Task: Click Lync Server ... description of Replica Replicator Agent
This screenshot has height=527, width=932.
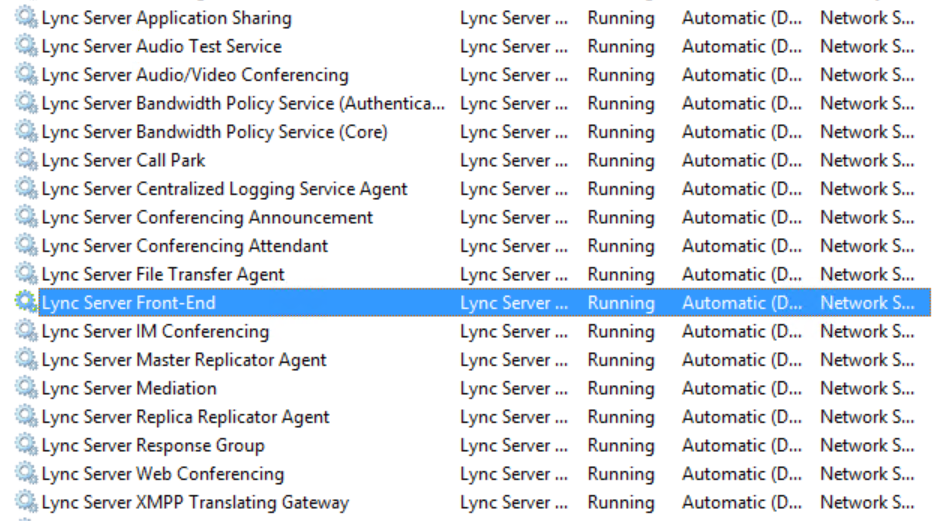Action: (x=514, y=418)
